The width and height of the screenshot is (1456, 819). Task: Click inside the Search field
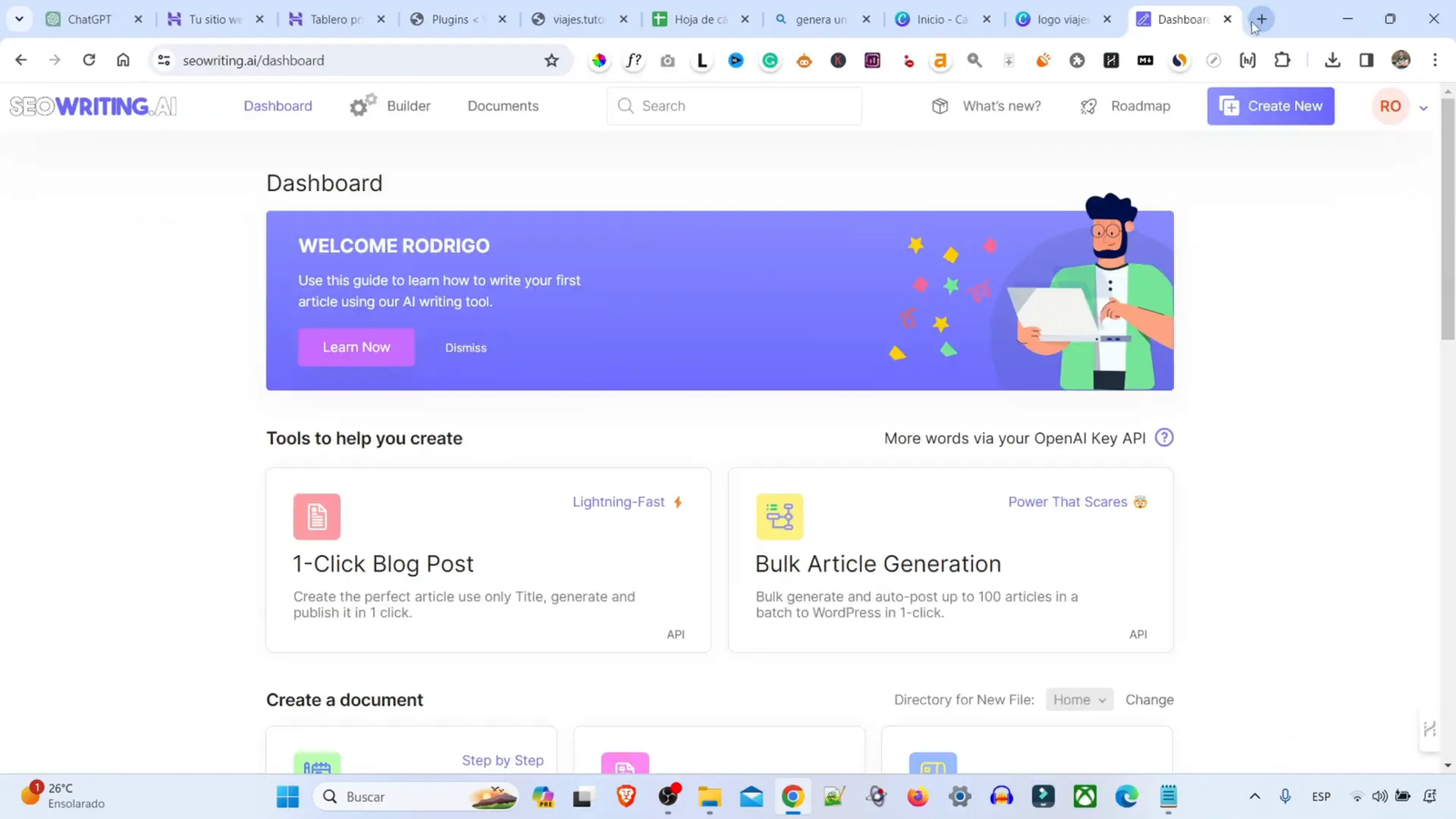point(733,106)
